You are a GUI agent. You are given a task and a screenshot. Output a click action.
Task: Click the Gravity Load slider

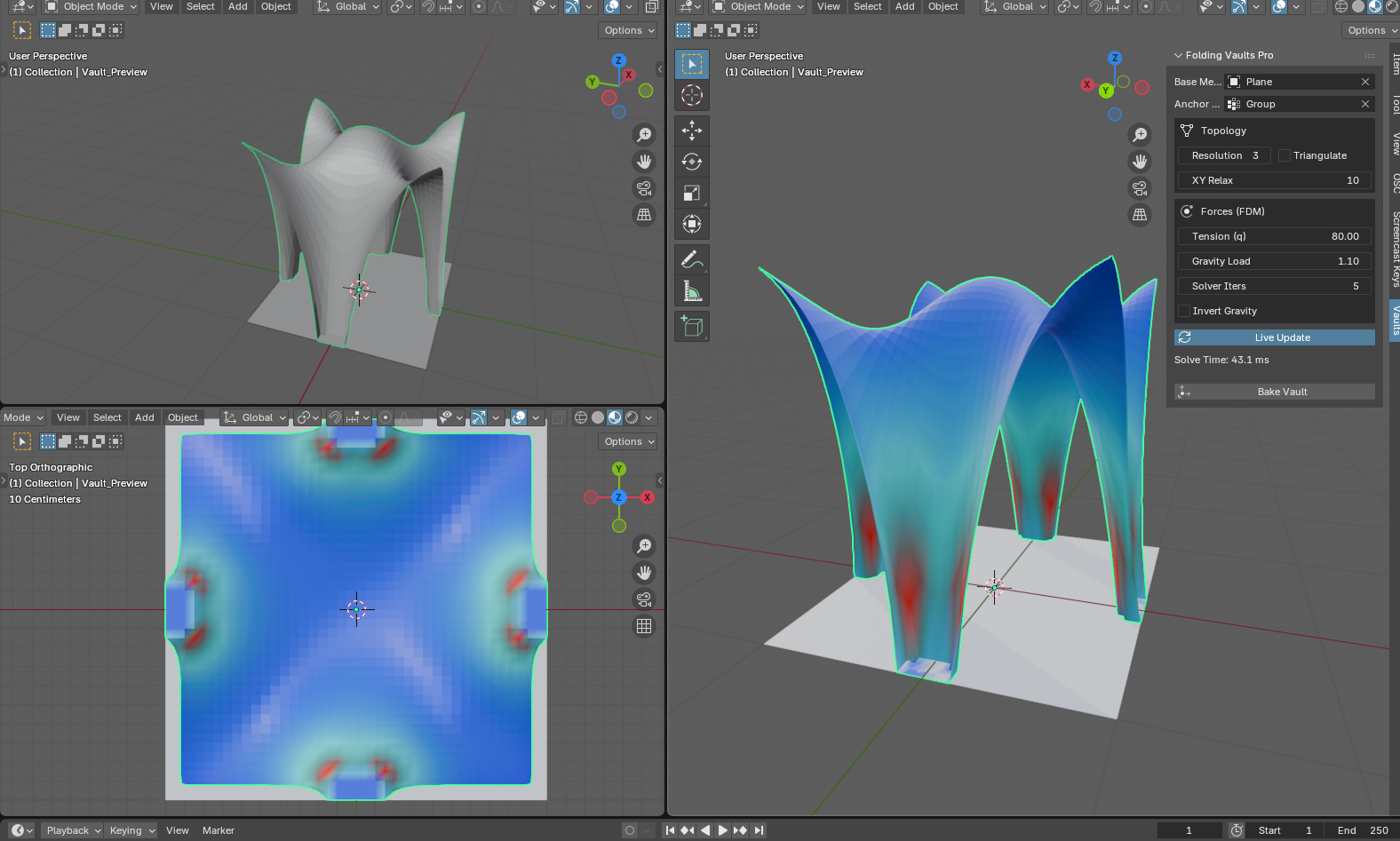1275,261
